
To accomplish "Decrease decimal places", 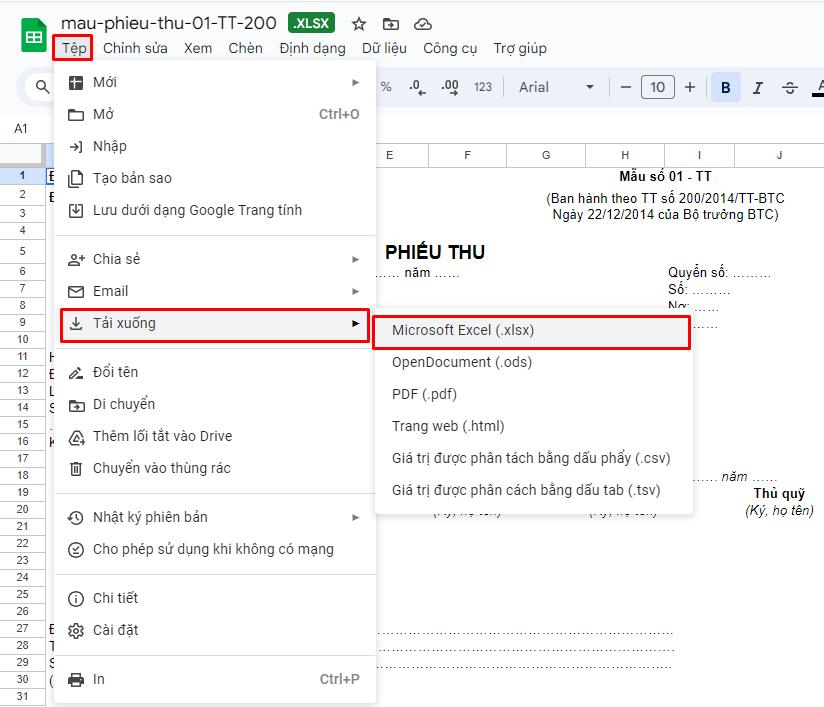I will 417,87.
